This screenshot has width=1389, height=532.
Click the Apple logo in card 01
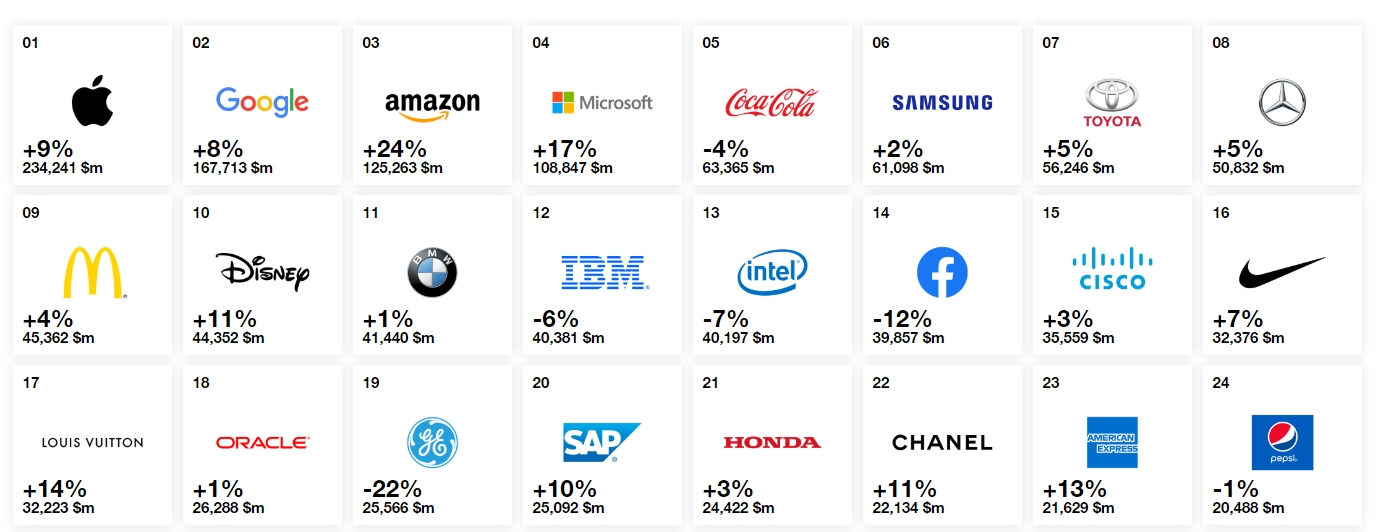coord(92,103)
